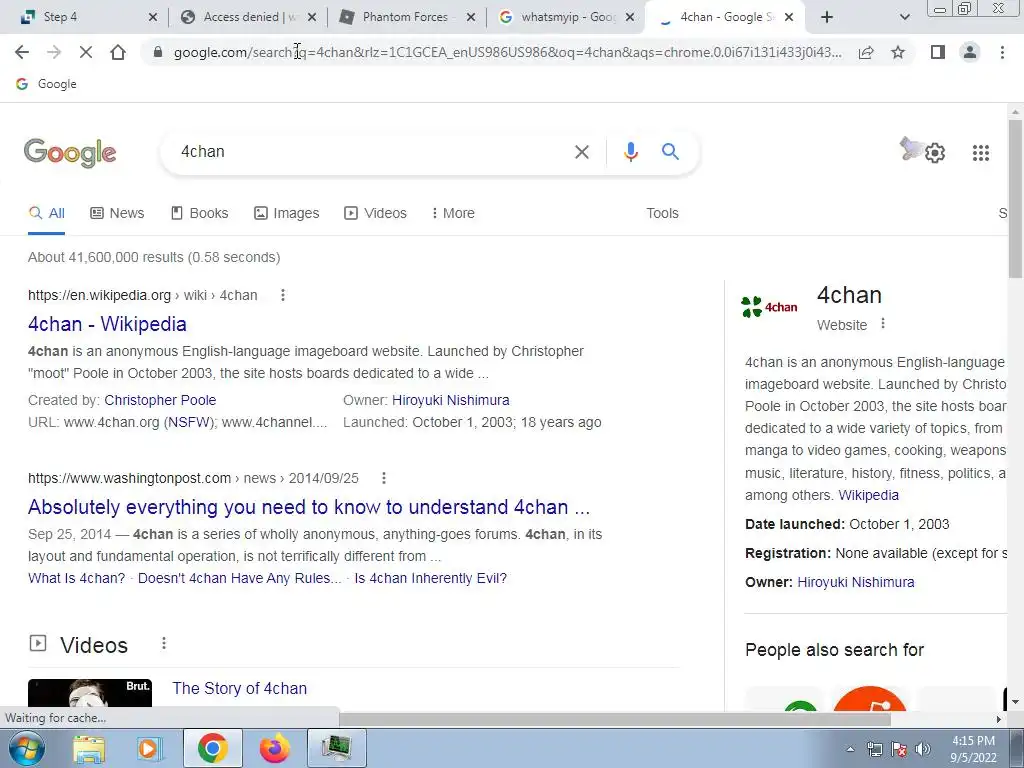Screen dimensions: 1024x768
Task: Open Is 4chan Inherently Evil? link
Action: 430,578
